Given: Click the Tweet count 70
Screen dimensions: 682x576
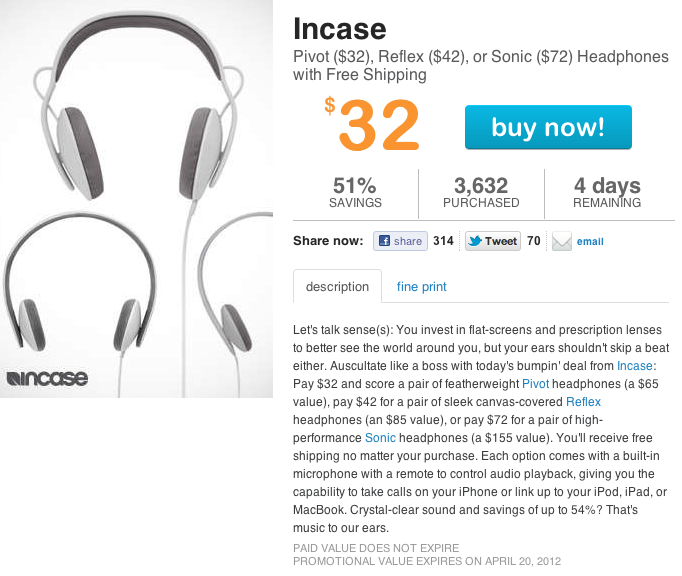Looking at the screenshot, I should (x=534, y=241).
